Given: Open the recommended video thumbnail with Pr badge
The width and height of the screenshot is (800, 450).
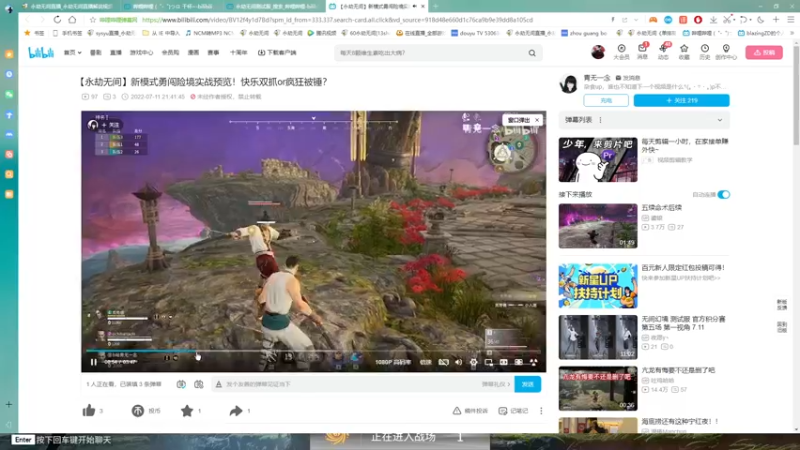Looking at the screenshot, I should point(598,160).
